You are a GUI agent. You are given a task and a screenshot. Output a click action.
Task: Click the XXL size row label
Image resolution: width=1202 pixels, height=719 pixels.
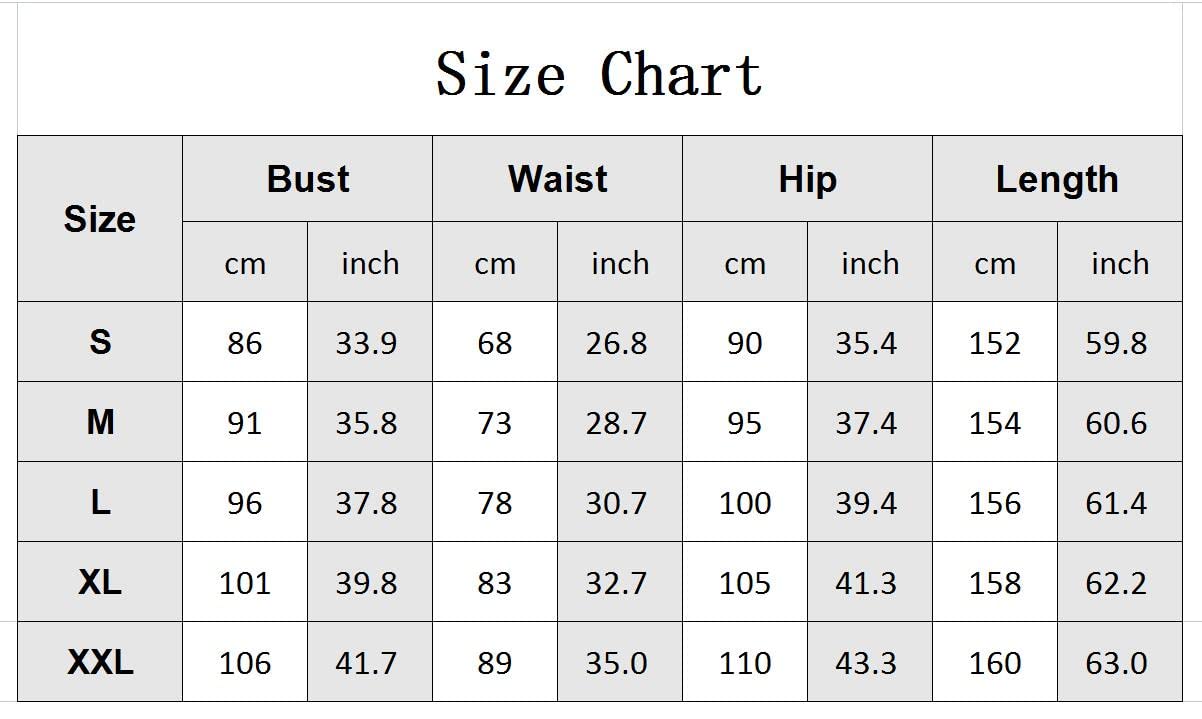(x=100, y=662)
